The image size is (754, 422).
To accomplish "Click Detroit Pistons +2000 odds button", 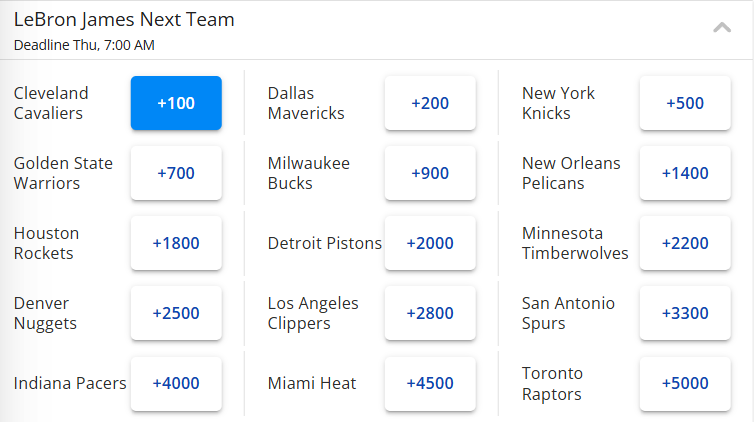I will coord(430,243).
